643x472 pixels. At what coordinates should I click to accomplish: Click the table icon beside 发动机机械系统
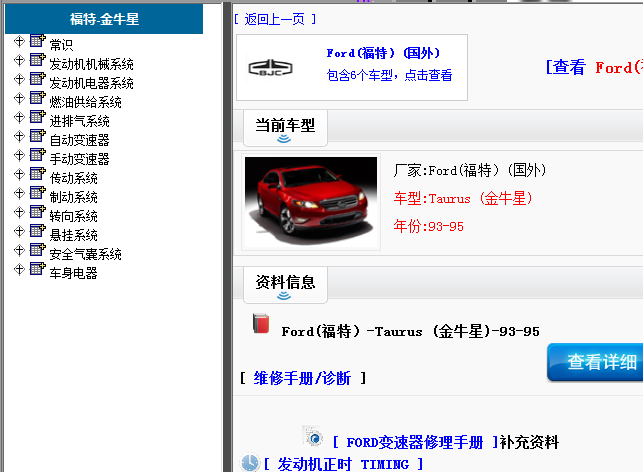point(38,59)
